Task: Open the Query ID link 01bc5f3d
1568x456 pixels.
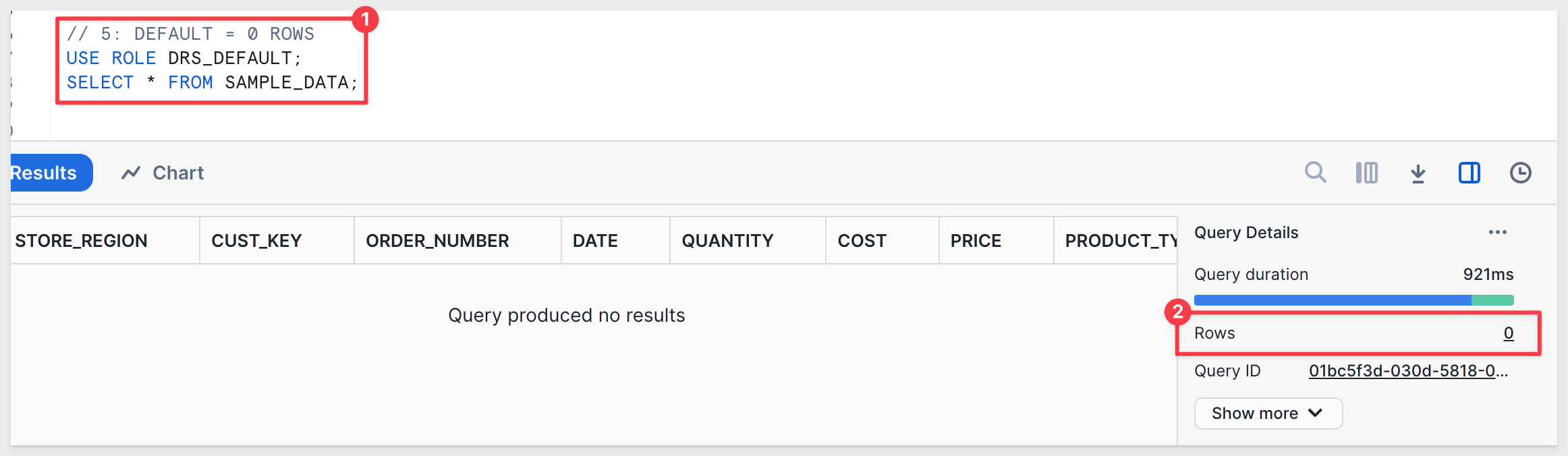Action: click(1408, 370)
